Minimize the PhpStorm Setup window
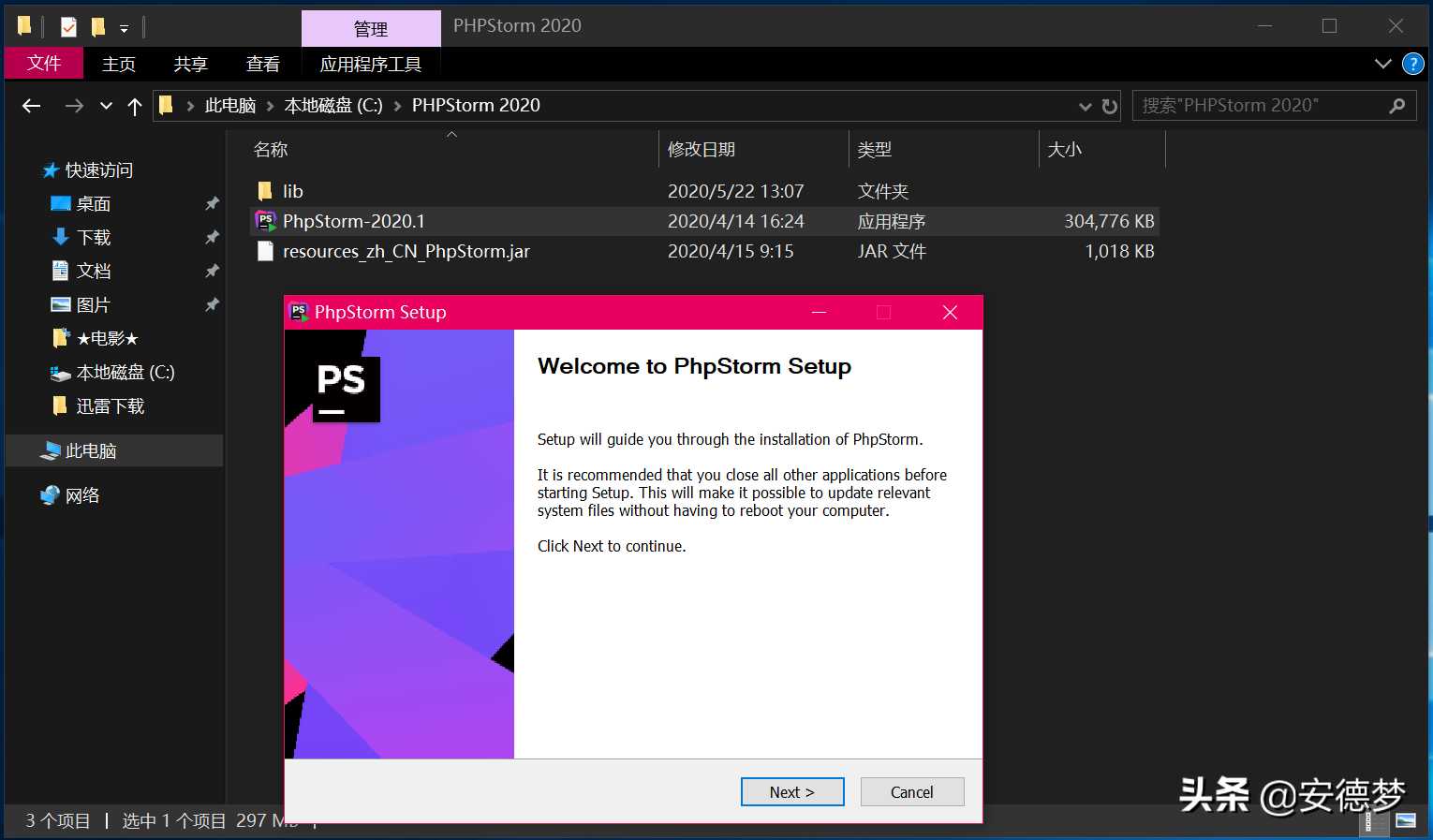Image resolution: width=1433 pixels, height=840 pixels. coord(819,312)
